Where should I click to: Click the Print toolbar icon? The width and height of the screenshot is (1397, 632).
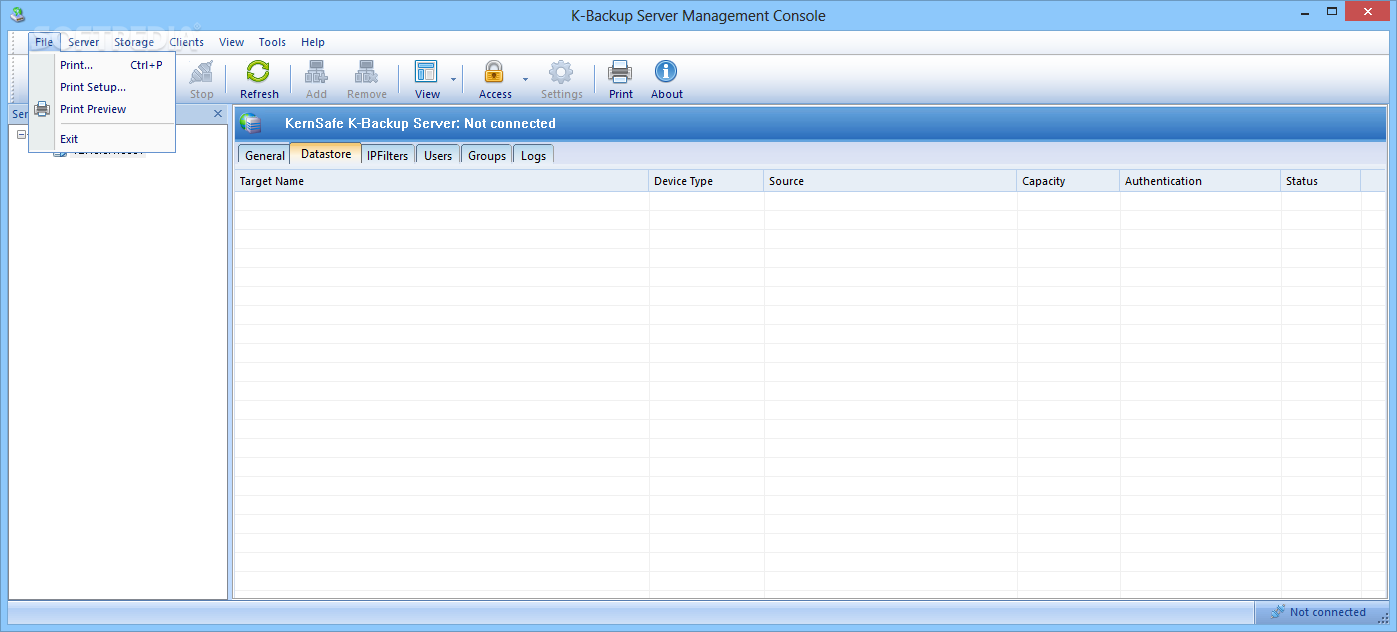(x=620, y=72)
